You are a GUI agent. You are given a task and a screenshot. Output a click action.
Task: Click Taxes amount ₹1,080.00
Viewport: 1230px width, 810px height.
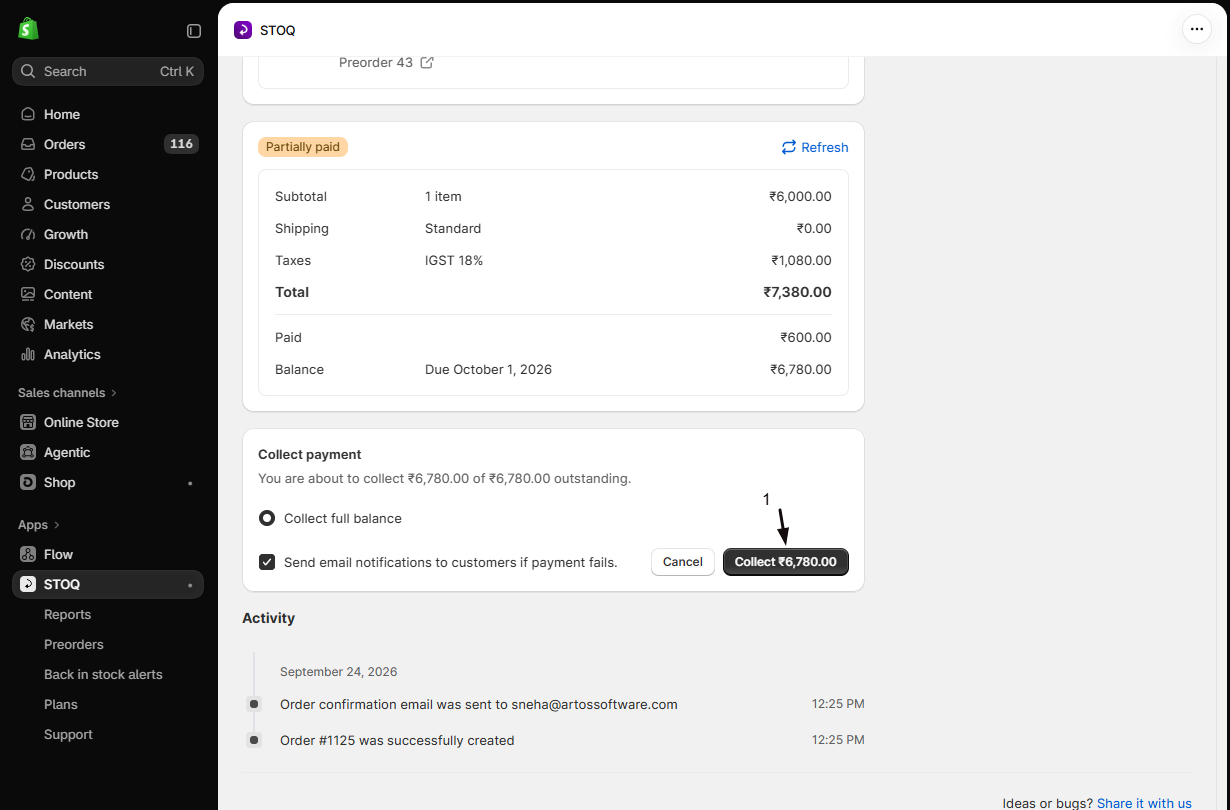[x=801, y=260]
